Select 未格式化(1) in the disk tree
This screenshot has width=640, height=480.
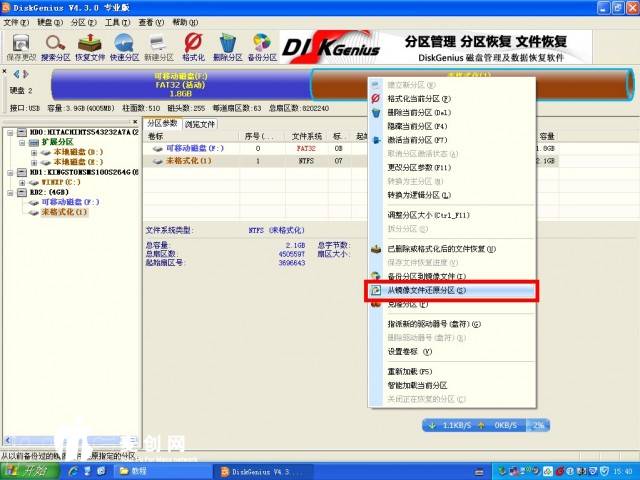coord(64,212)
